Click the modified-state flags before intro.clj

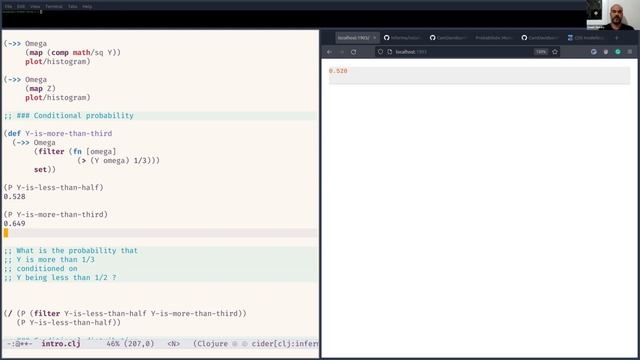(19, 344)
